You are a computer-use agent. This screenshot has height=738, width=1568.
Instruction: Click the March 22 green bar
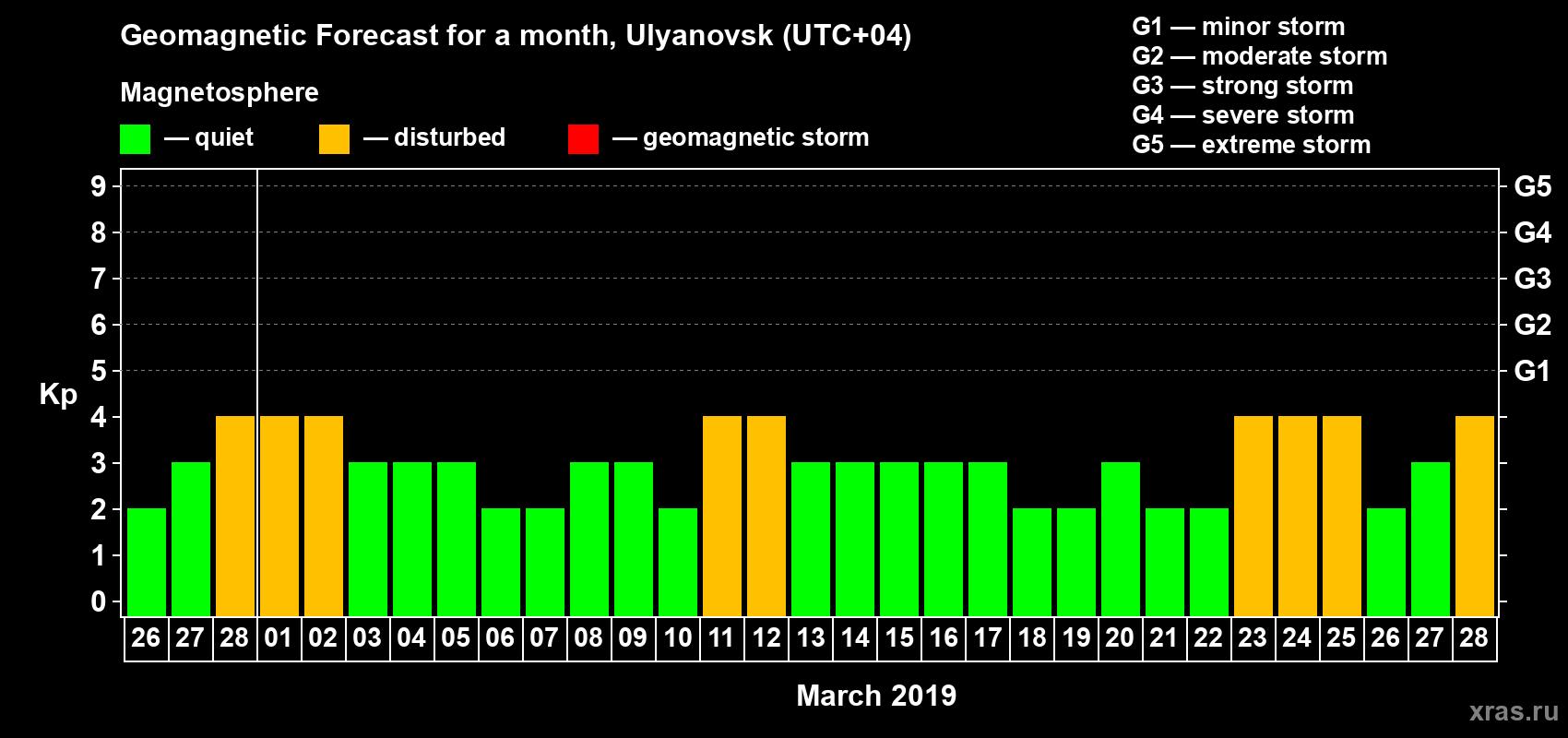pos(1209,562)
